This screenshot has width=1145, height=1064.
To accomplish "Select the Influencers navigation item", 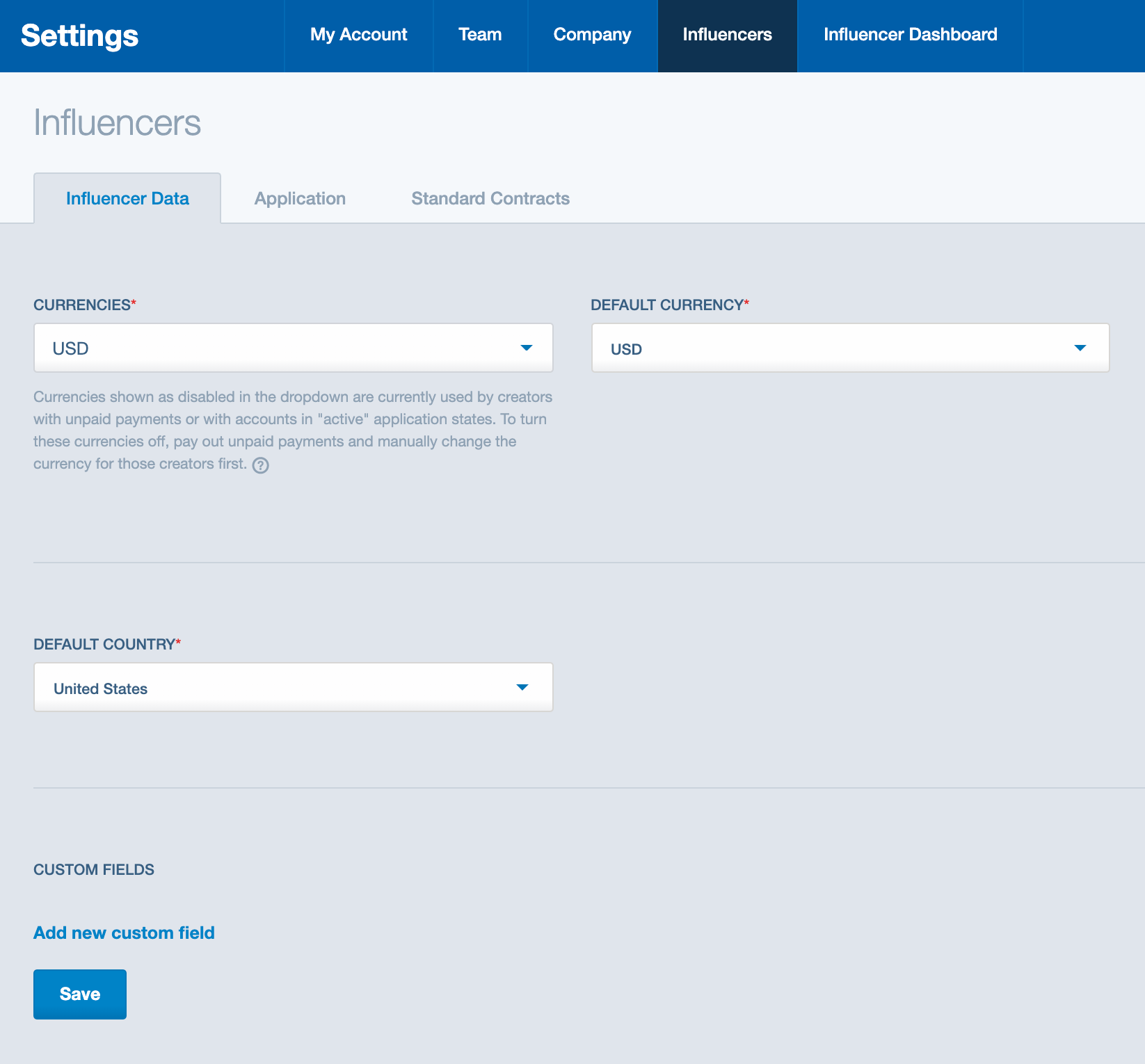I will (x=727, y=35).
